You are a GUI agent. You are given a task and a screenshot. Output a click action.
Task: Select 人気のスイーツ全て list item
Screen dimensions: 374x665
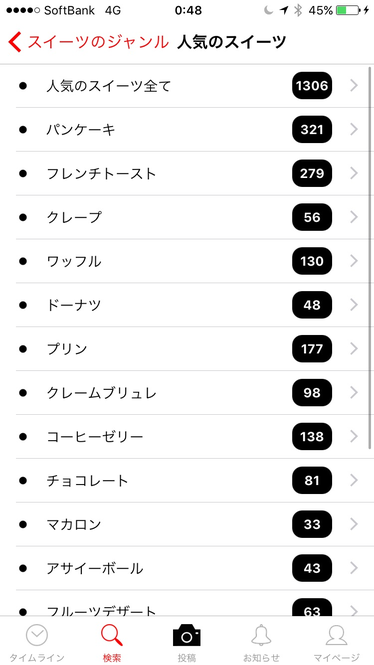point(187,86)
